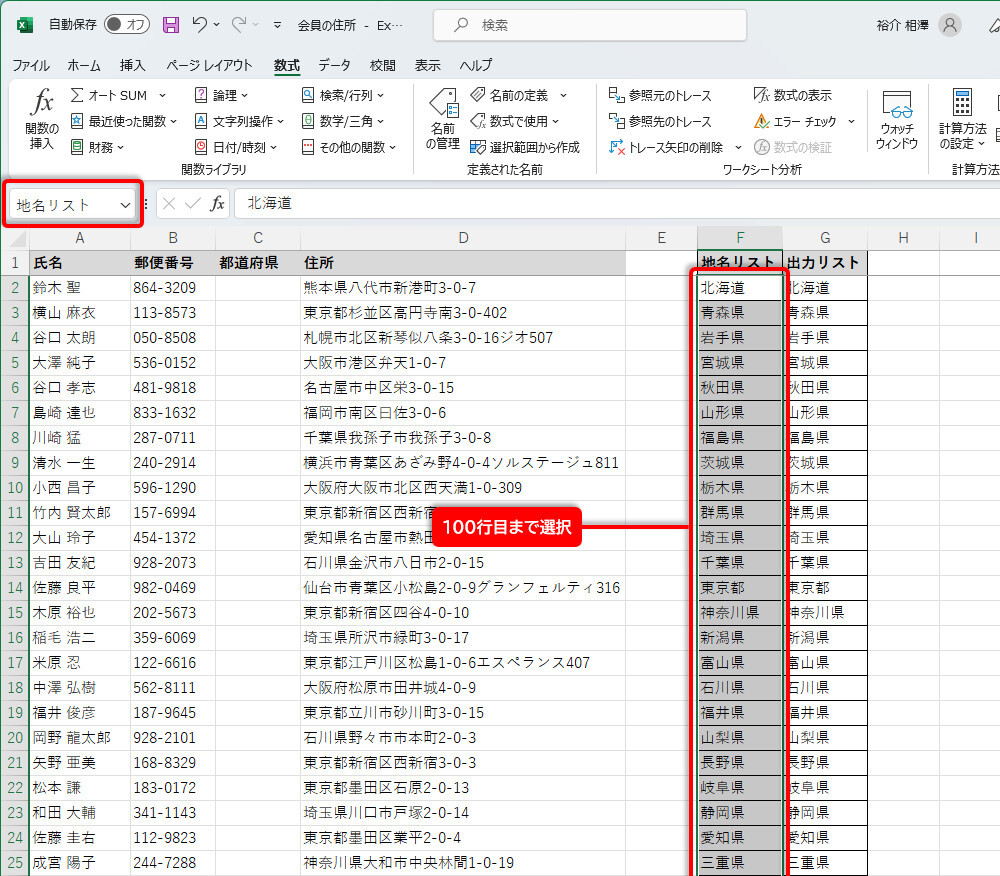Open 名前の管理 (Name Manager)

[444, 119]
